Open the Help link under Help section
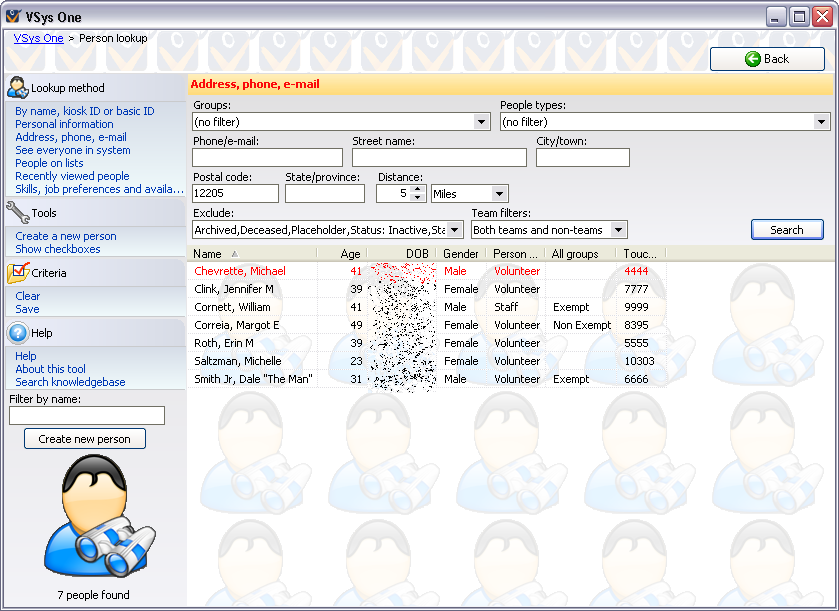The image size is (839, 611). point(26,356)
